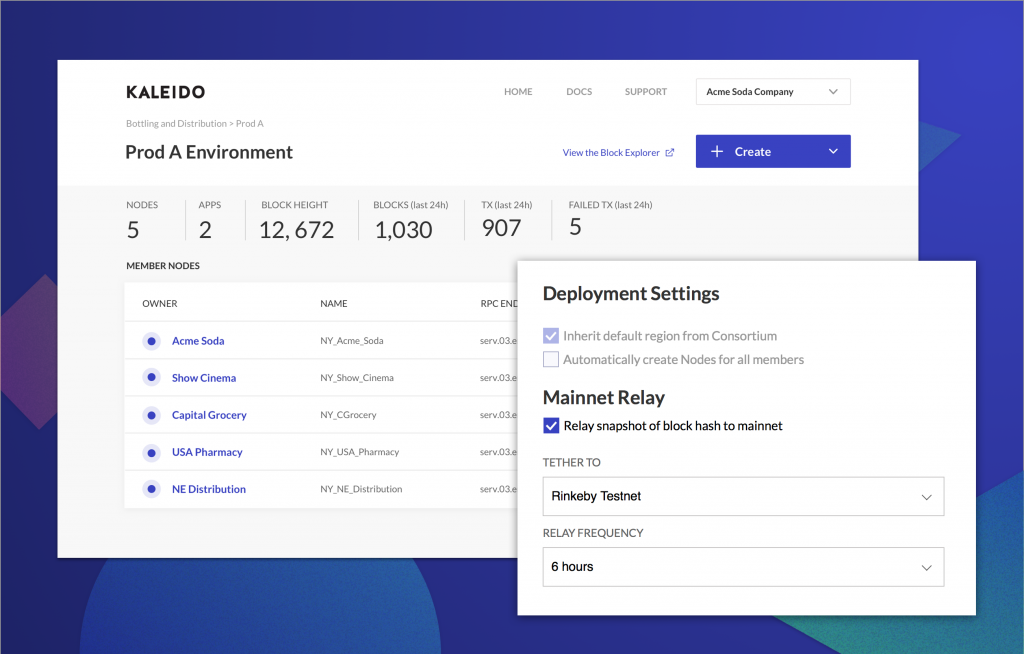The height and width of the screenshot is (654, 1024).
Task: Click the NE Distribution node status dot
Action: (x=151, y=488)
